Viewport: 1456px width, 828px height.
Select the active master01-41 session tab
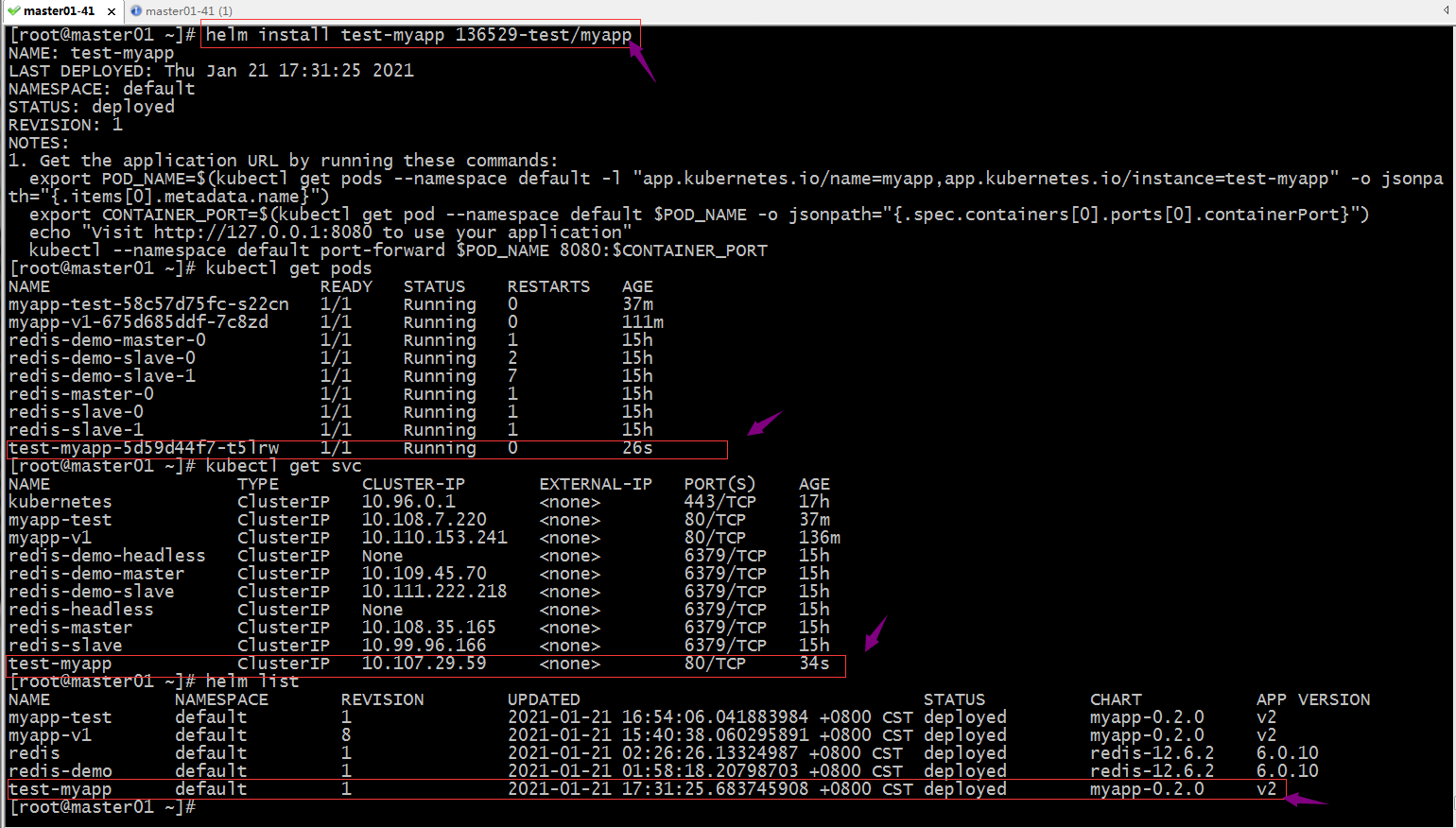[x=61, y=11]
